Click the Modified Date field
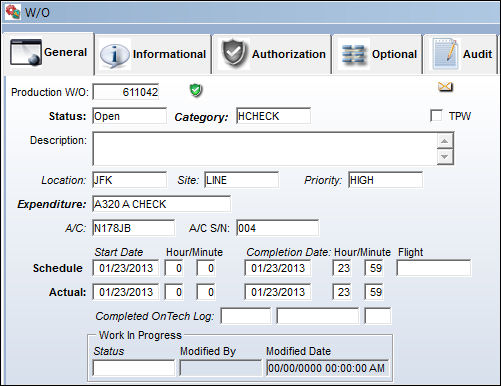The width and height of the screenshot is (501, 386). pos(328,368)
